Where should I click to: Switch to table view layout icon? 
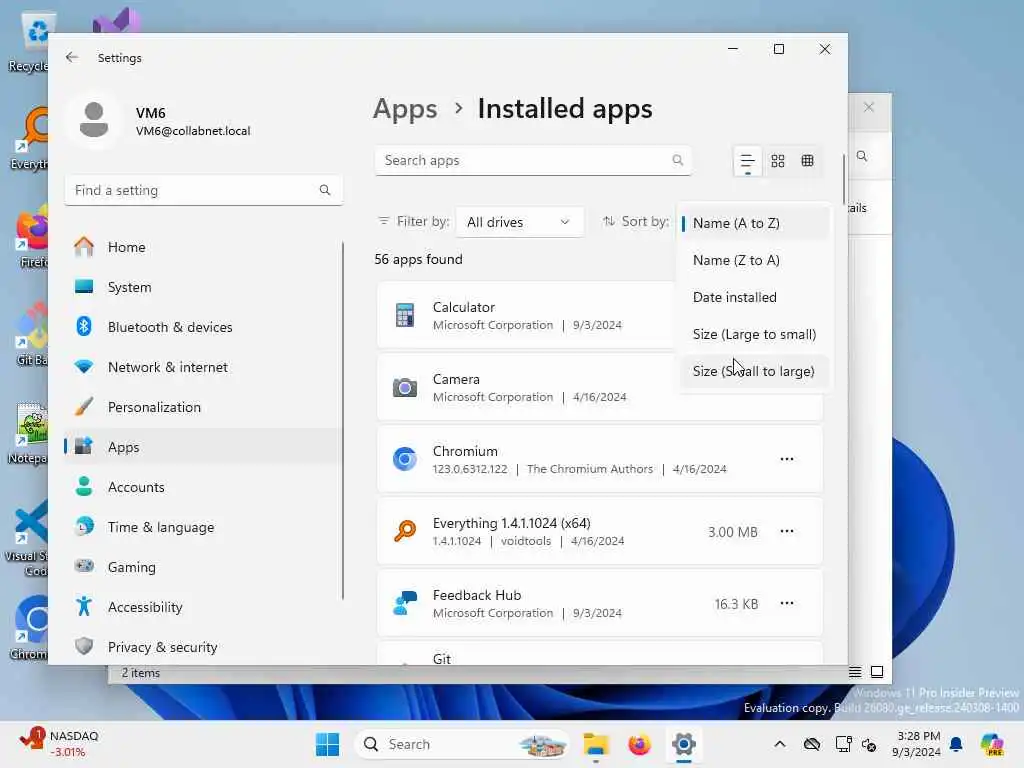(x=807, y=161)
